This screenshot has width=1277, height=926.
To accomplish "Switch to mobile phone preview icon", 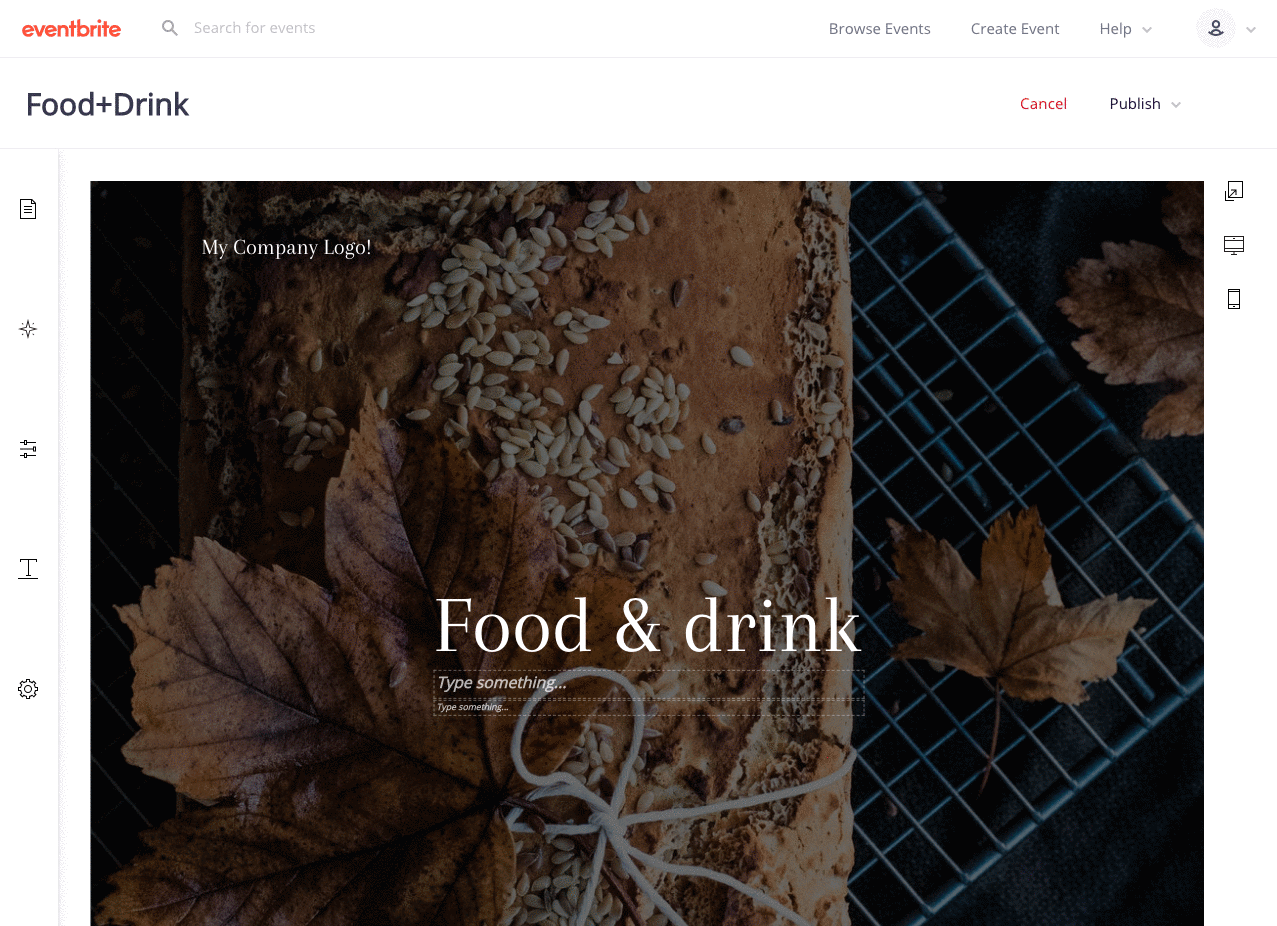I will [1234, 299].
